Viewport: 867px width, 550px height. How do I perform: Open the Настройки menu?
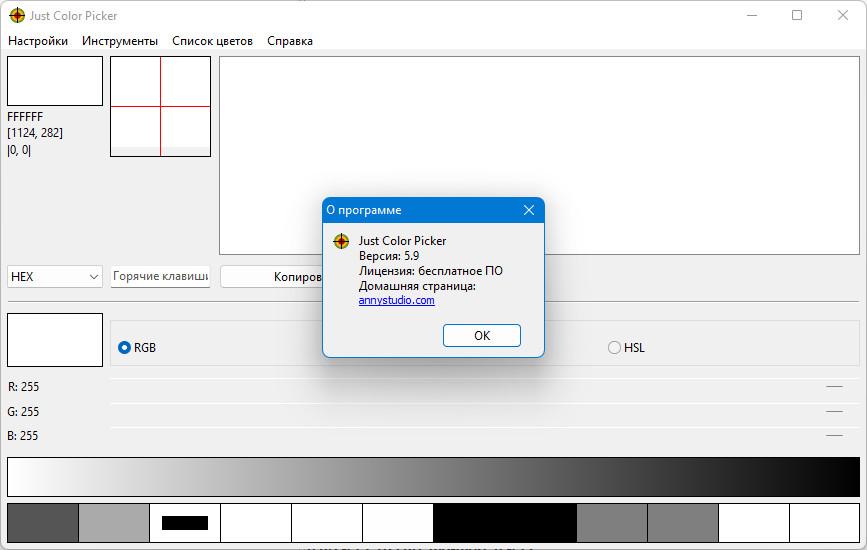coord(38,41)
